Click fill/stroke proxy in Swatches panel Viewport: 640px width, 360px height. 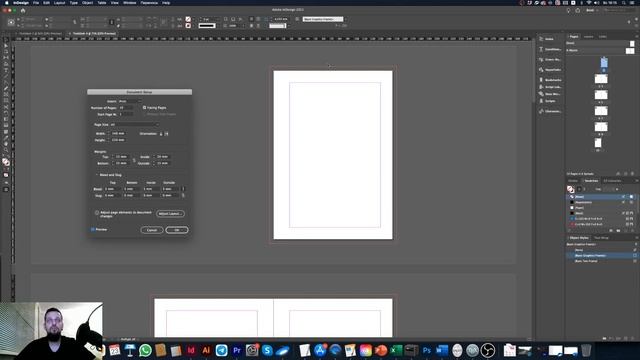[x=571, y=189]
